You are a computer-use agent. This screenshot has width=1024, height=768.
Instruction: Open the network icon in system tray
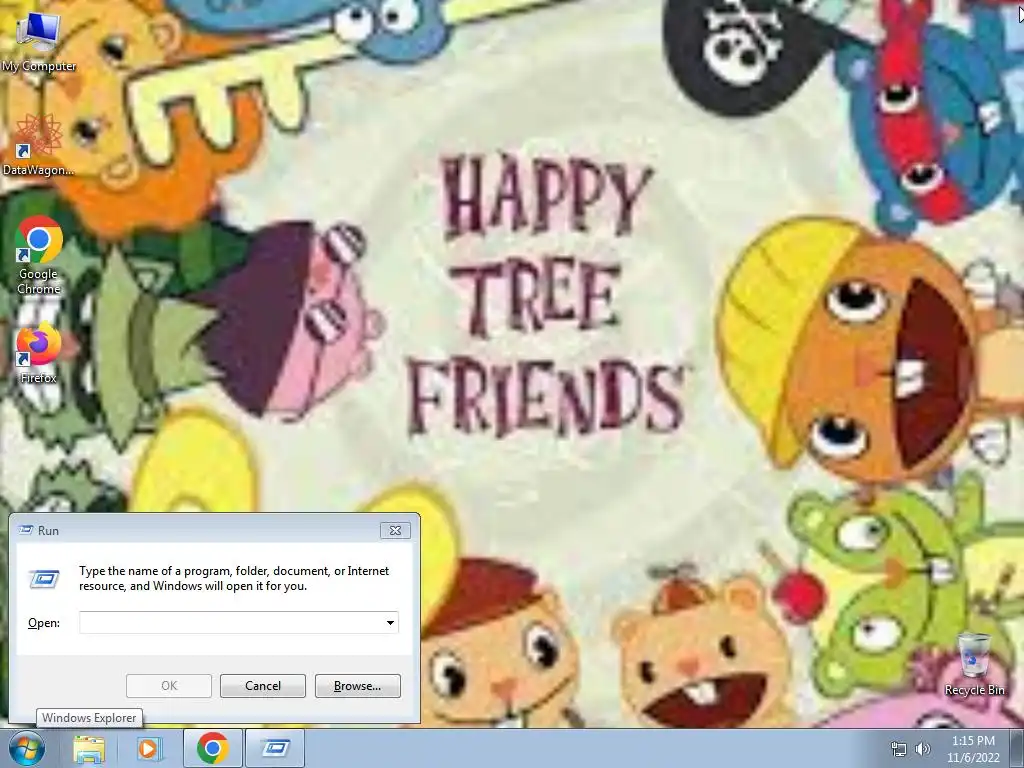click(x=899, y=749)
